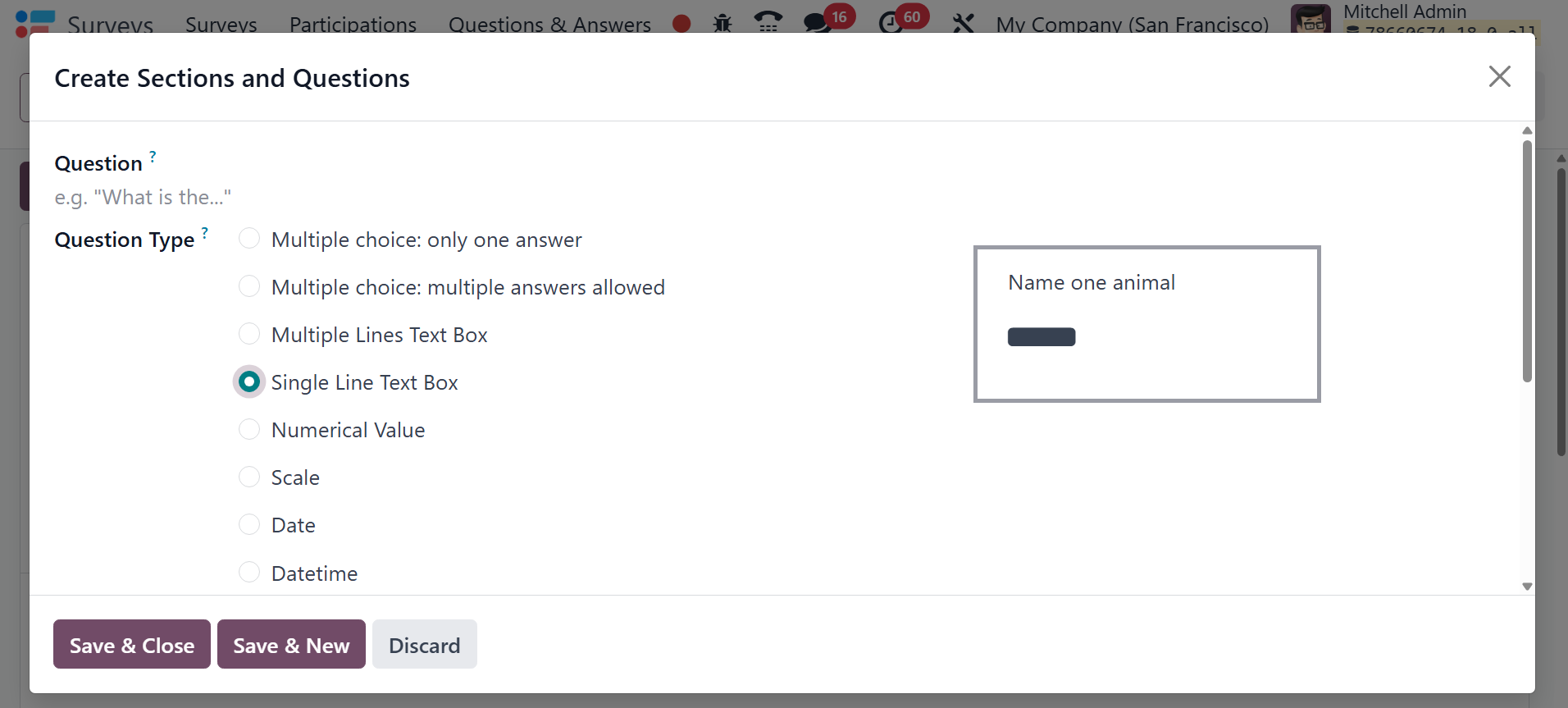The width and height of the screenshot is (1568, 708).
Task: Open the Participations menu
Action: 353,25
